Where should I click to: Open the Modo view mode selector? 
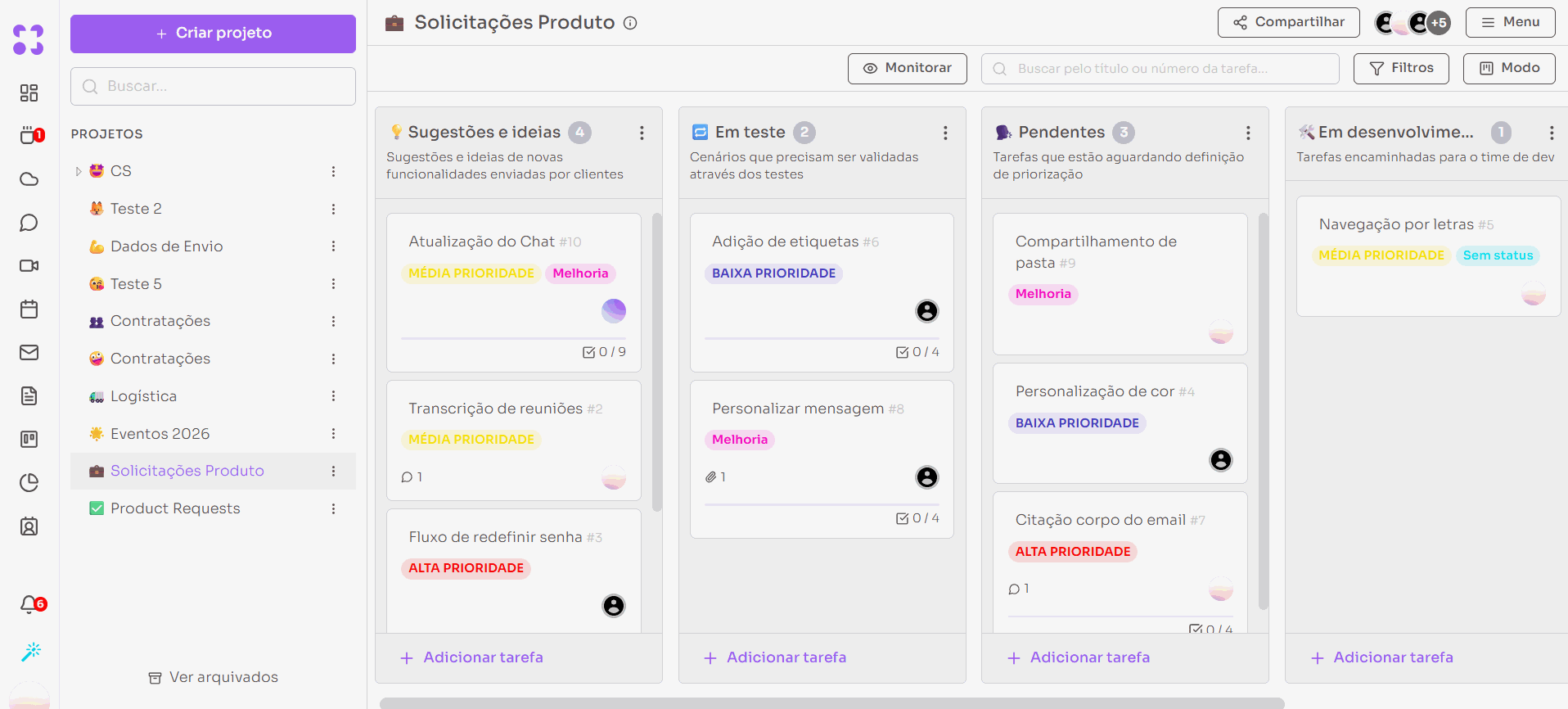pyautogui.click(x=1510, y=68)
